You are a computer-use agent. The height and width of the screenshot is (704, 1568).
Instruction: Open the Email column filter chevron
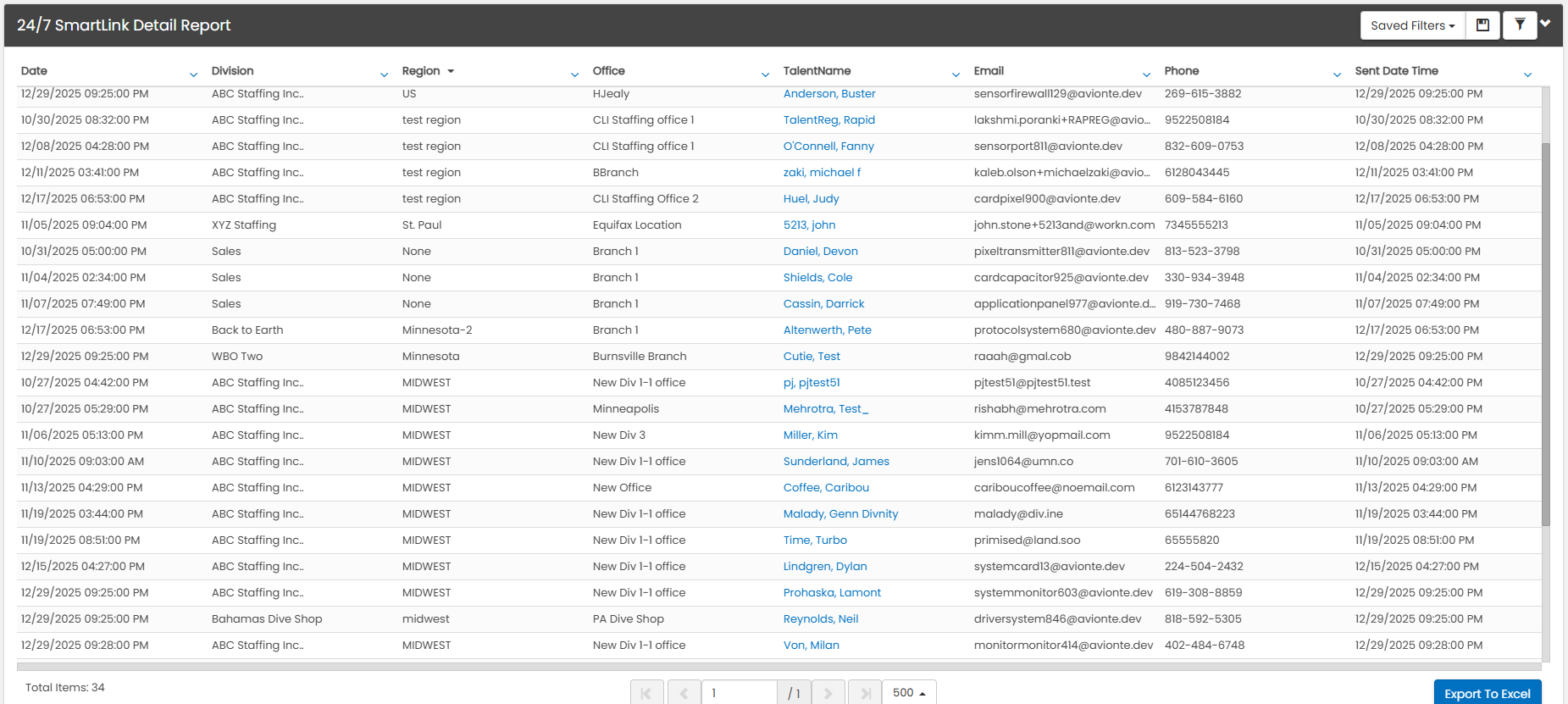tap(1146, 75)
